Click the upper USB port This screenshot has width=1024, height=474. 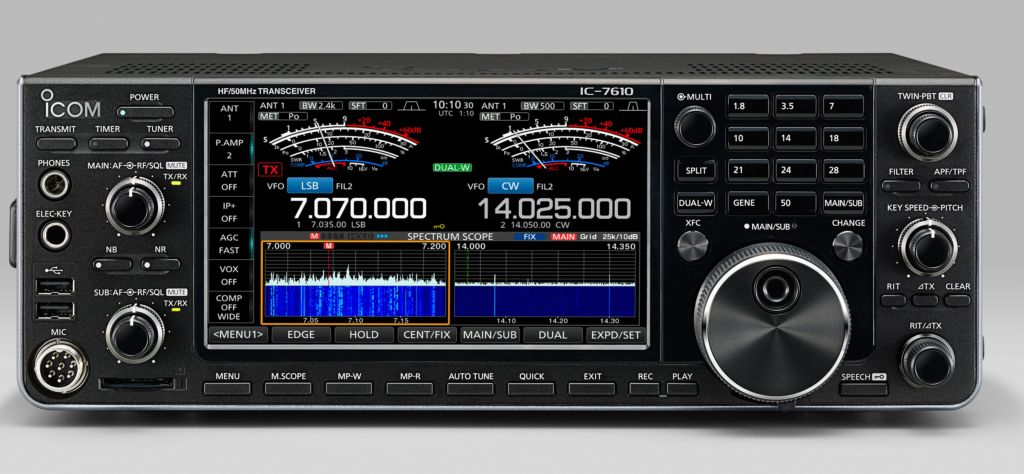[56, 286]
